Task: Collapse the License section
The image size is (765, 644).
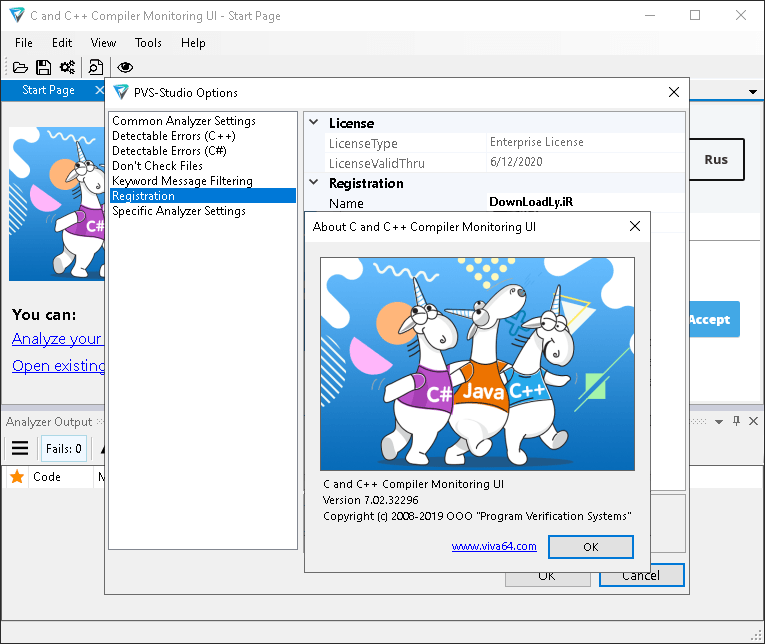Action: (314, 123)
